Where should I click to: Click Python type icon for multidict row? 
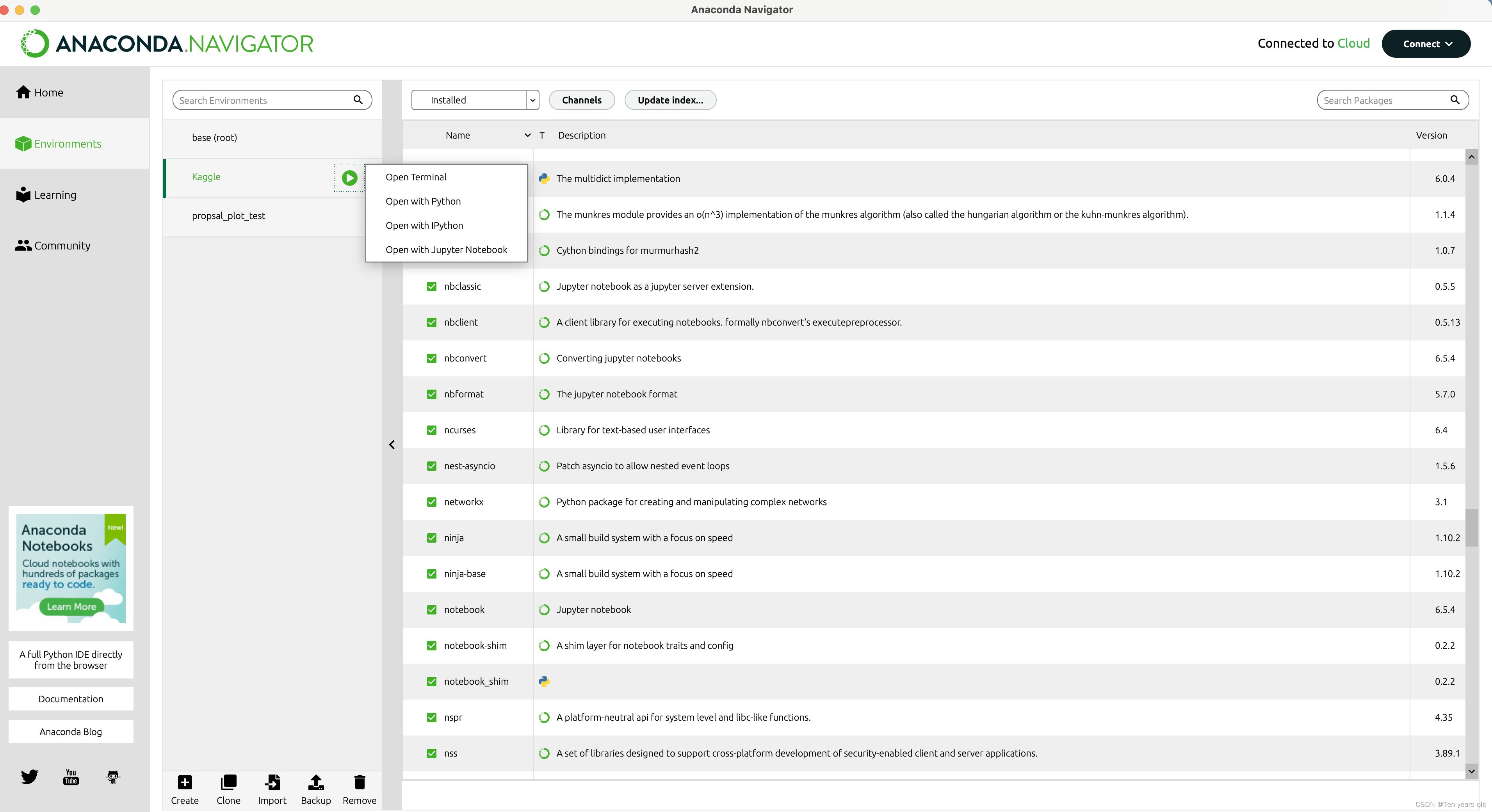(544, 178)
